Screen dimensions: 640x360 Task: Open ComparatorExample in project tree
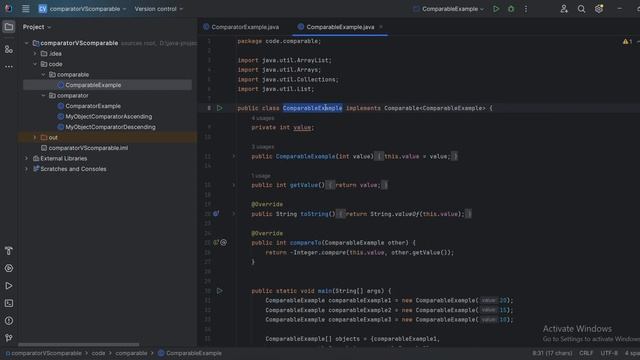[93, 106]
